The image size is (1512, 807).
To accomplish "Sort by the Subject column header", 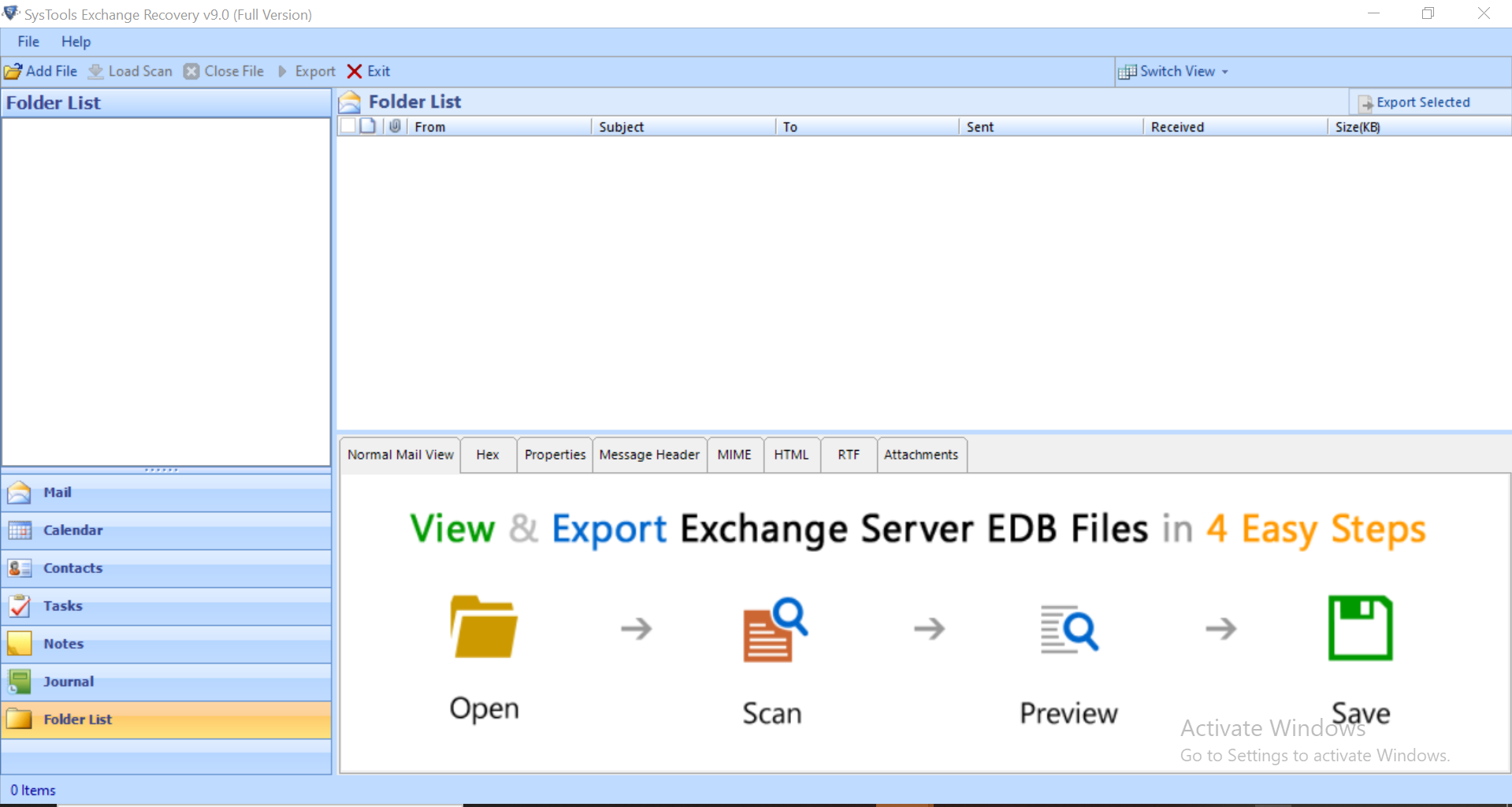I will click(x=683, y=127).
